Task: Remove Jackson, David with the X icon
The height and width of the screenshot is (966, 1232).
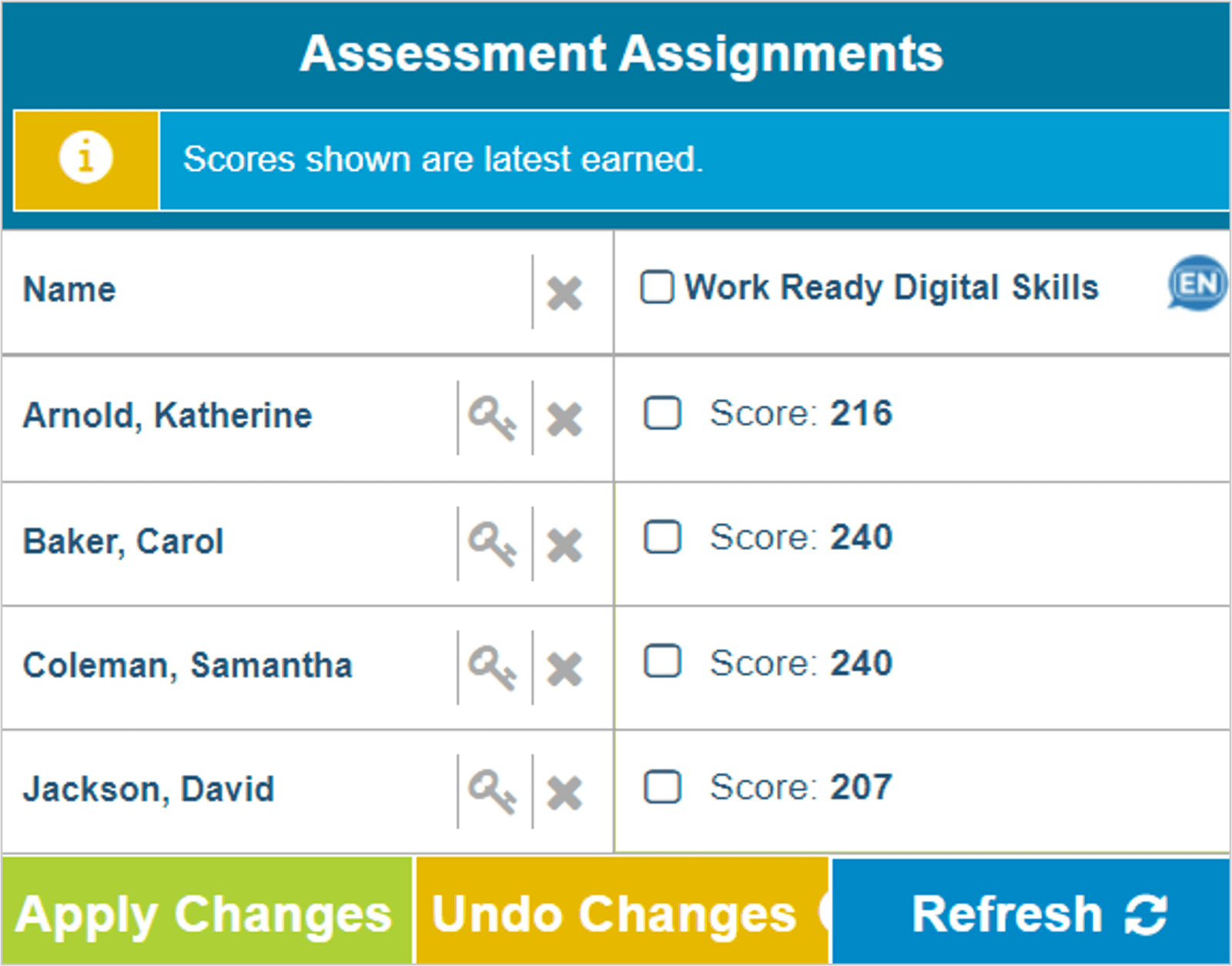Action: point(564,793)
